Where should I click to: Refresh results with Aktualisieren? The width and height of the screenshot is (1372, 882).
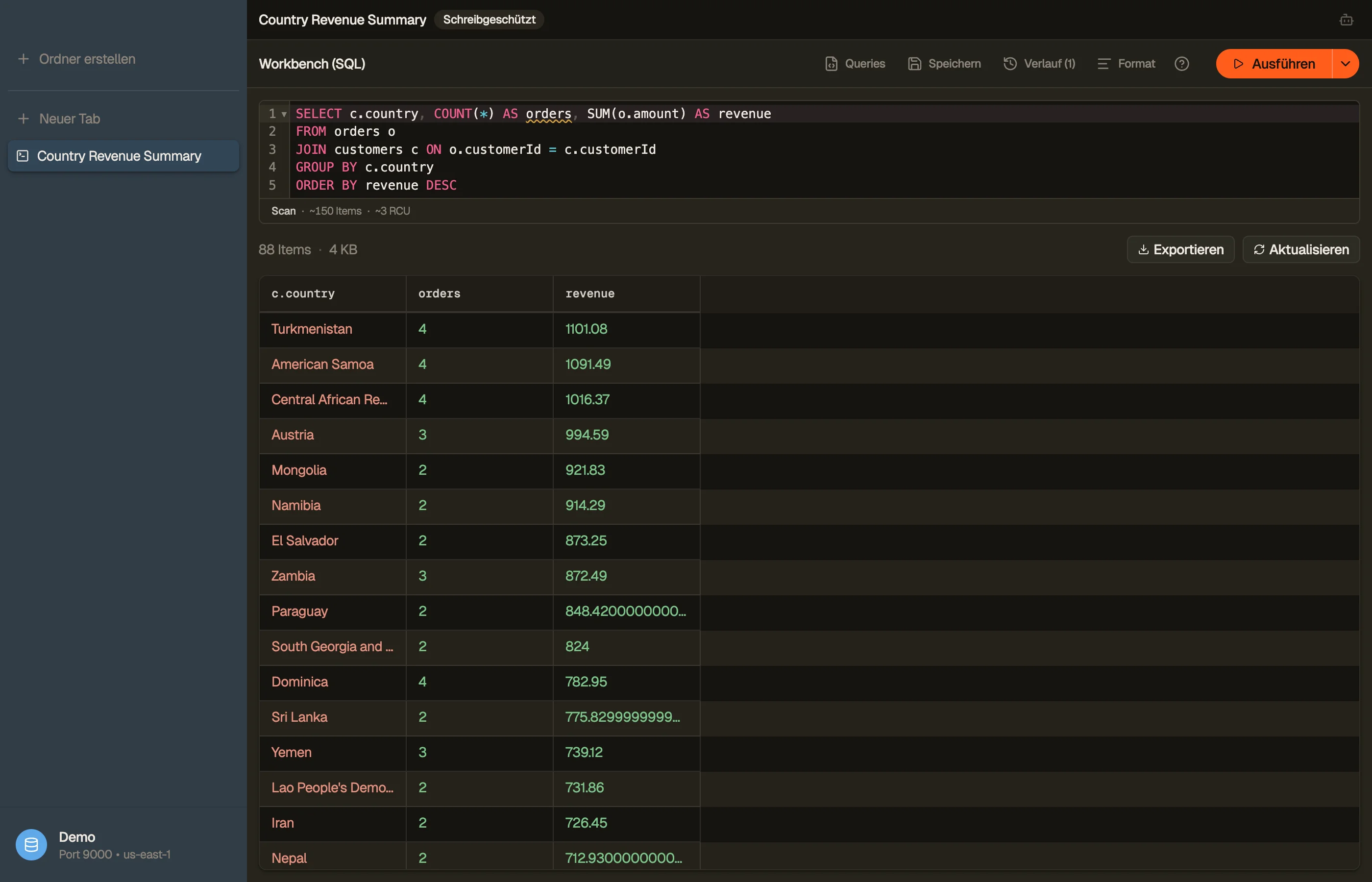(x=1301, y=250)
